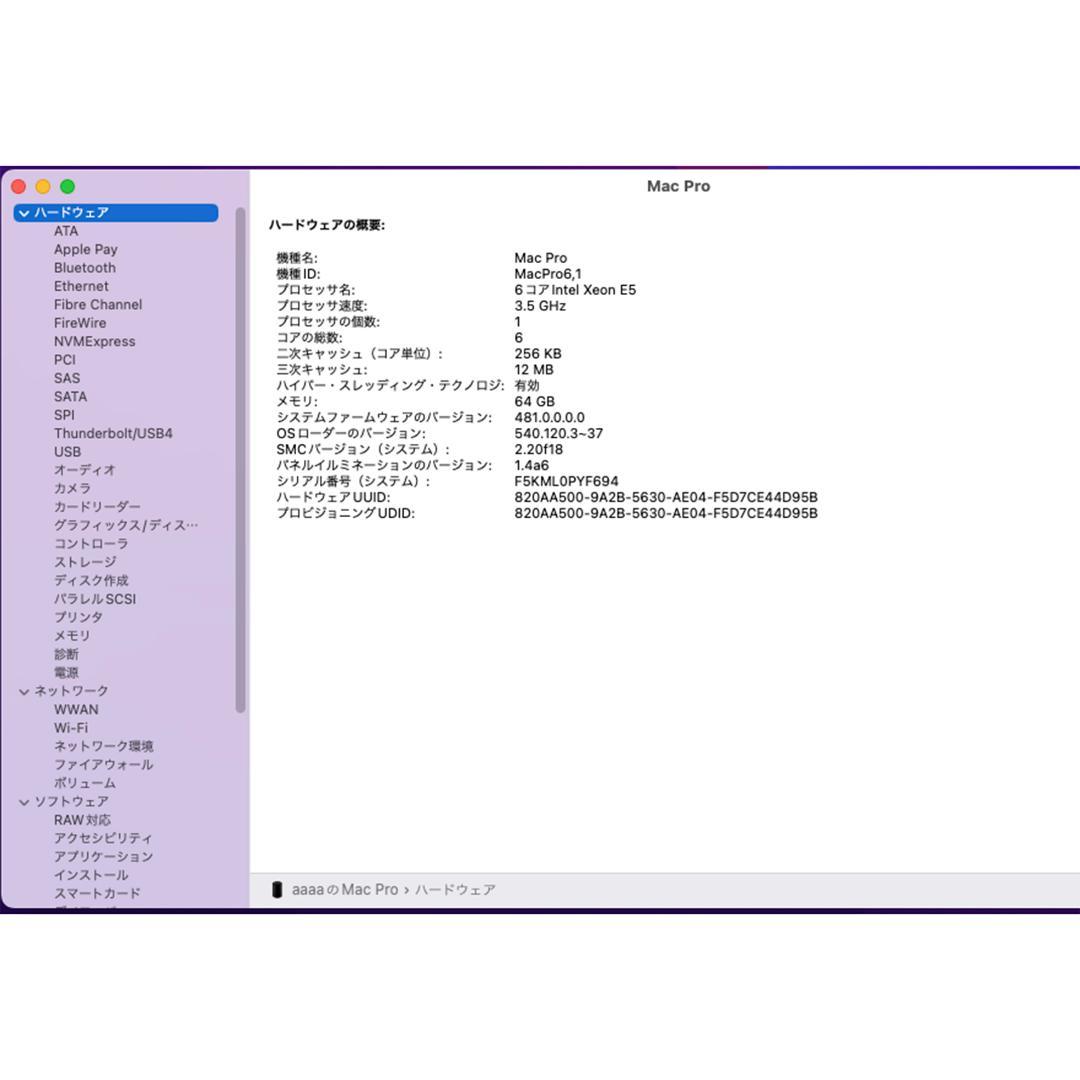Open ネットワーク環境 in the sidebar
The image size is (1080, 1080).
(103, 747)
